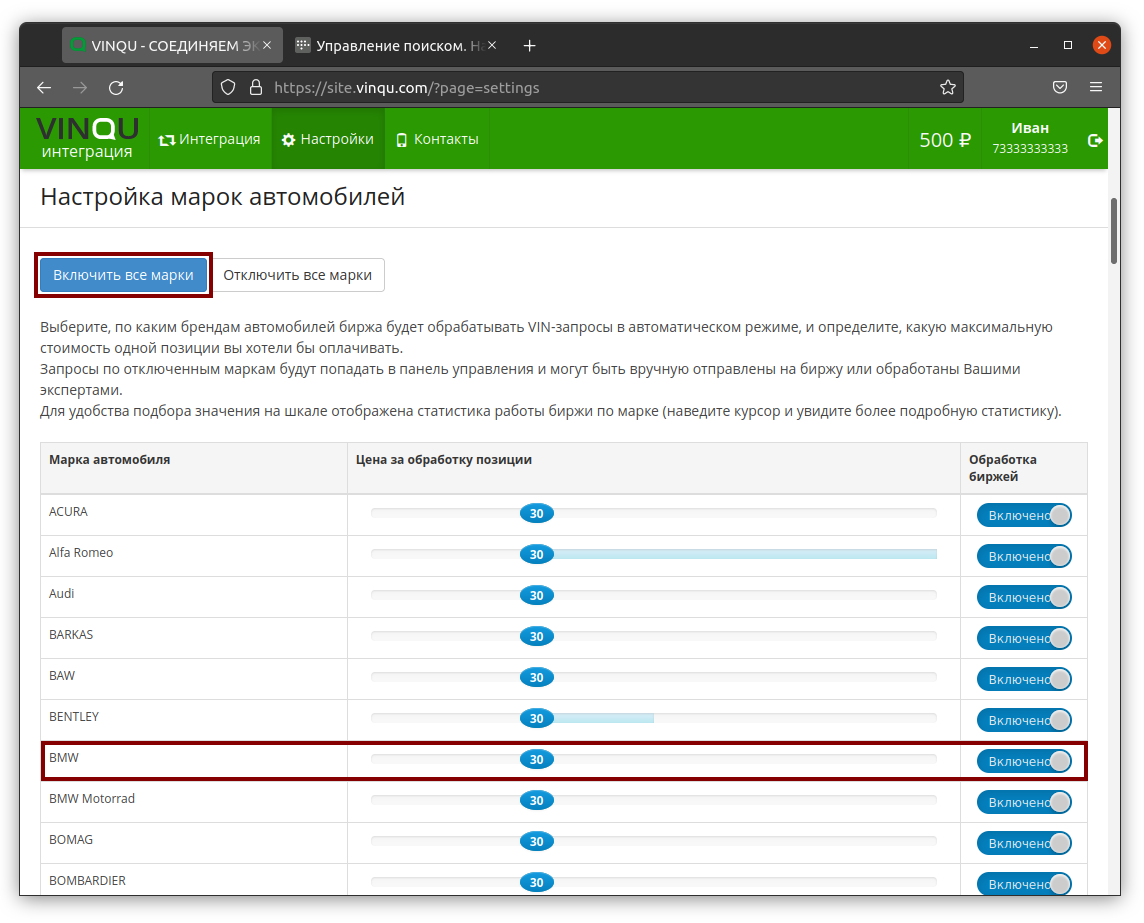Viewport: 1144px width, 923px height.
Task: Click the Отключить все марки button
Action: [298, 275]
